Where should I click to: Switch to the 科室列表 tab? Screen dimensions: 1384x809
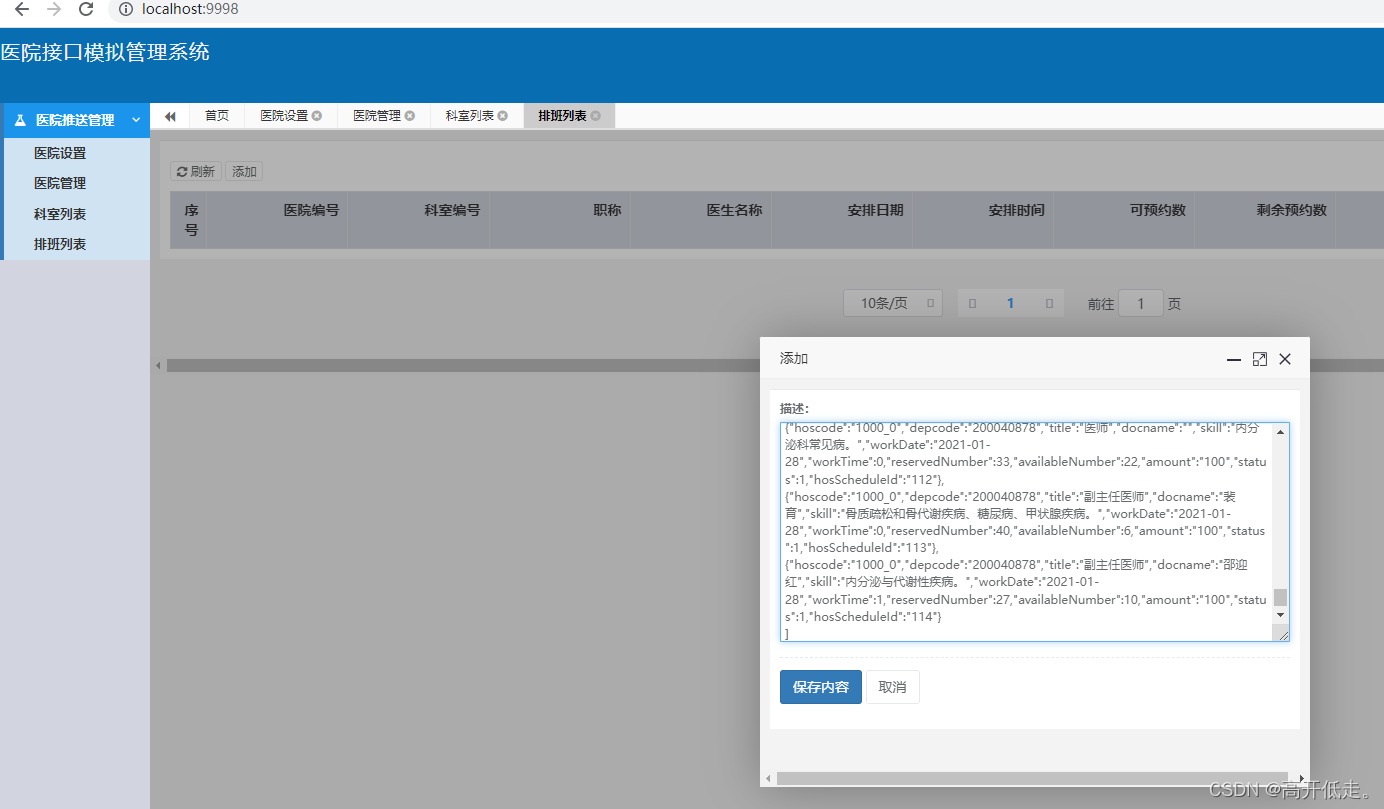470,116
